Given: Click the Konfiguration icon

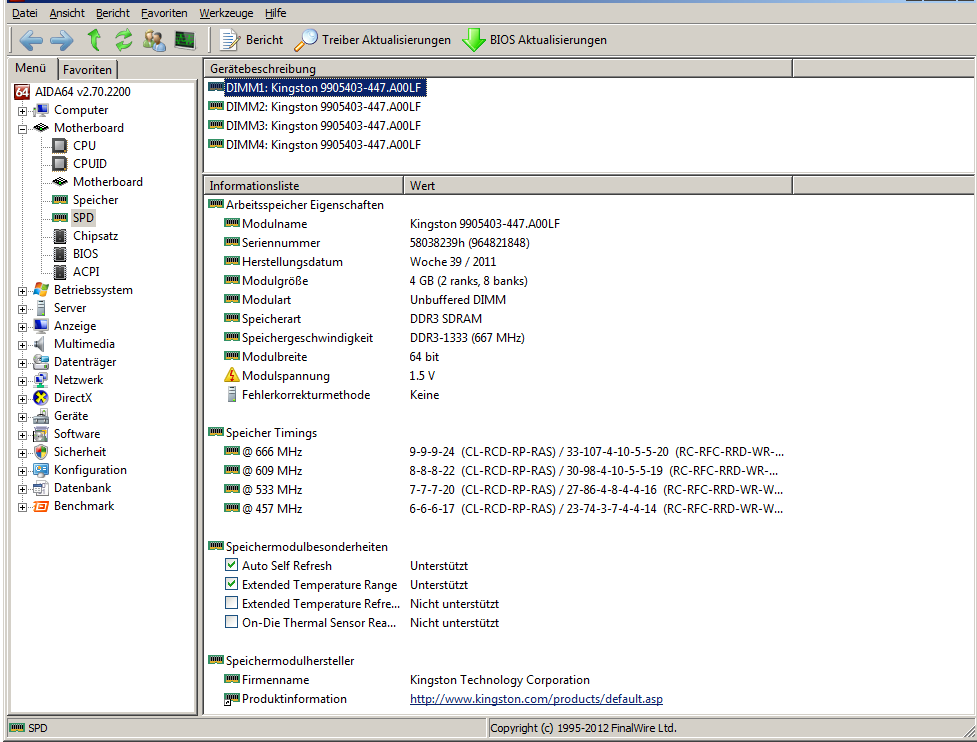Looking at the screenshot, I should (x=41, y=470).
